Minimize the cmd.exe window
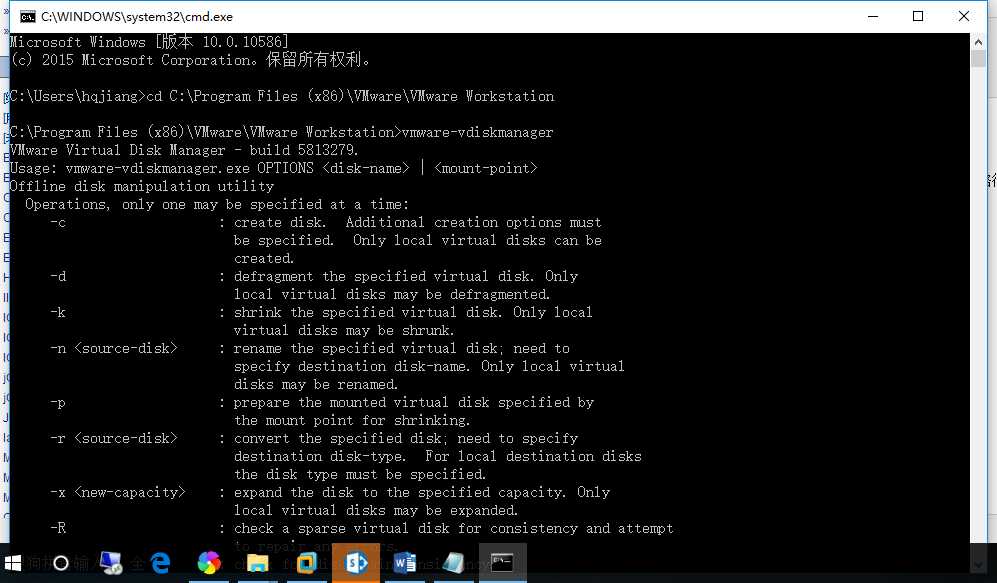This screenshot has height=583, width=997. (873, 17)
